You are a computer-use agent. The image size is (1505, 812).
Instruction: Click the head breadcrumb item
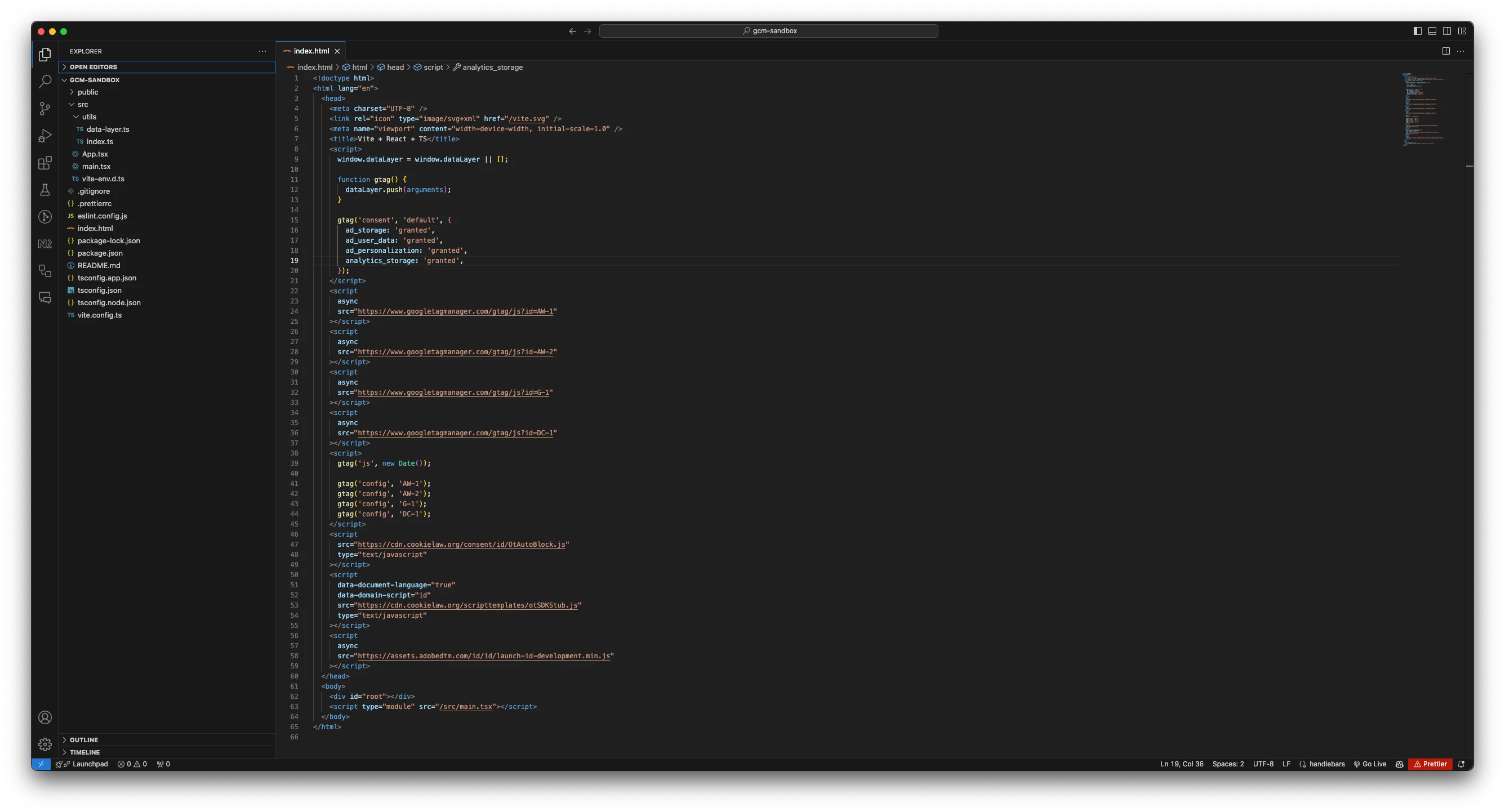395,67
